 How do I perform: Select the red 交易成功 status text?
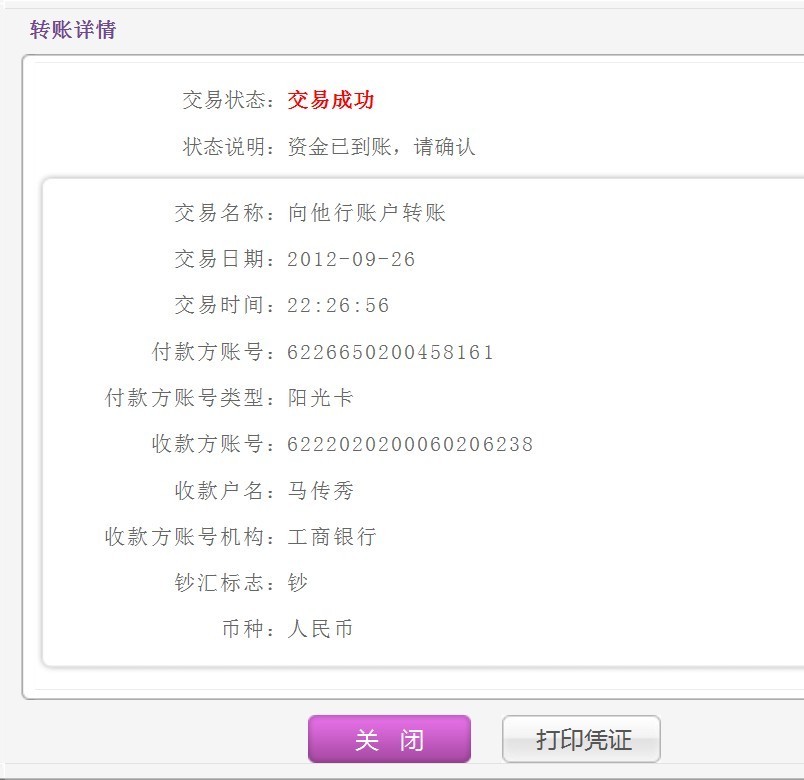[331, 100]
